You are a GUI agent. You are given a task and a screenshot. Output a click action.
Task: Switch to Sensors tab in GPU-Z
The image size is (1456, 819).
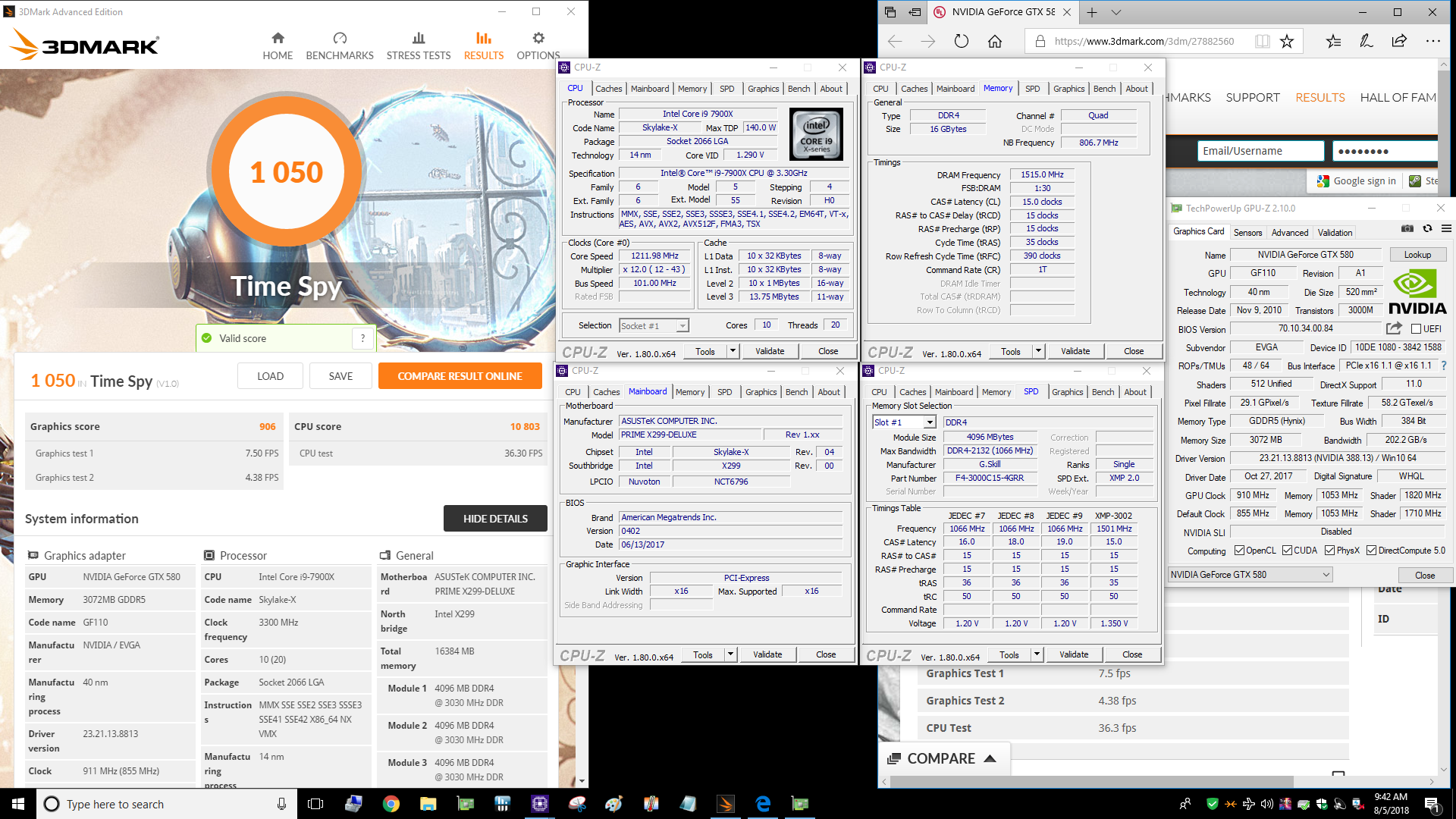1247,233
